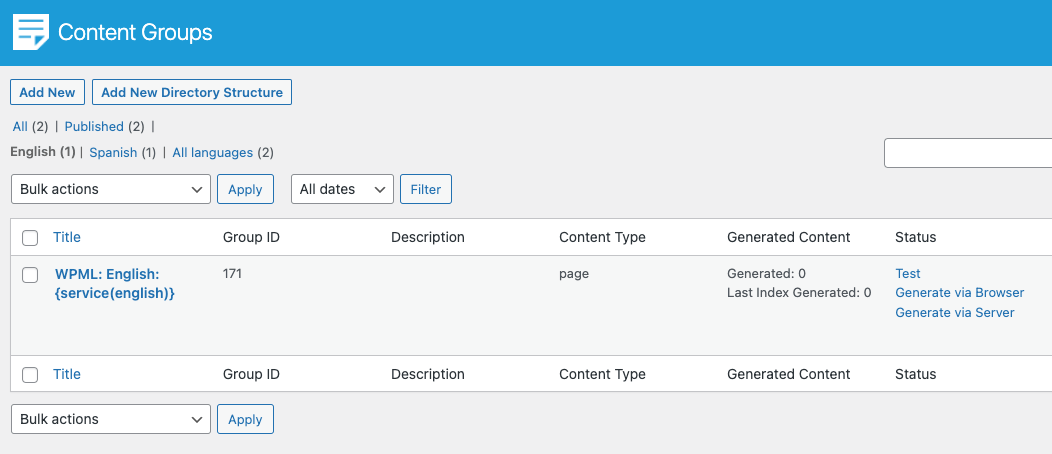
Task: Open top Bulk actions dropdown
Action: pyautogui.click(x=110, y=189)
